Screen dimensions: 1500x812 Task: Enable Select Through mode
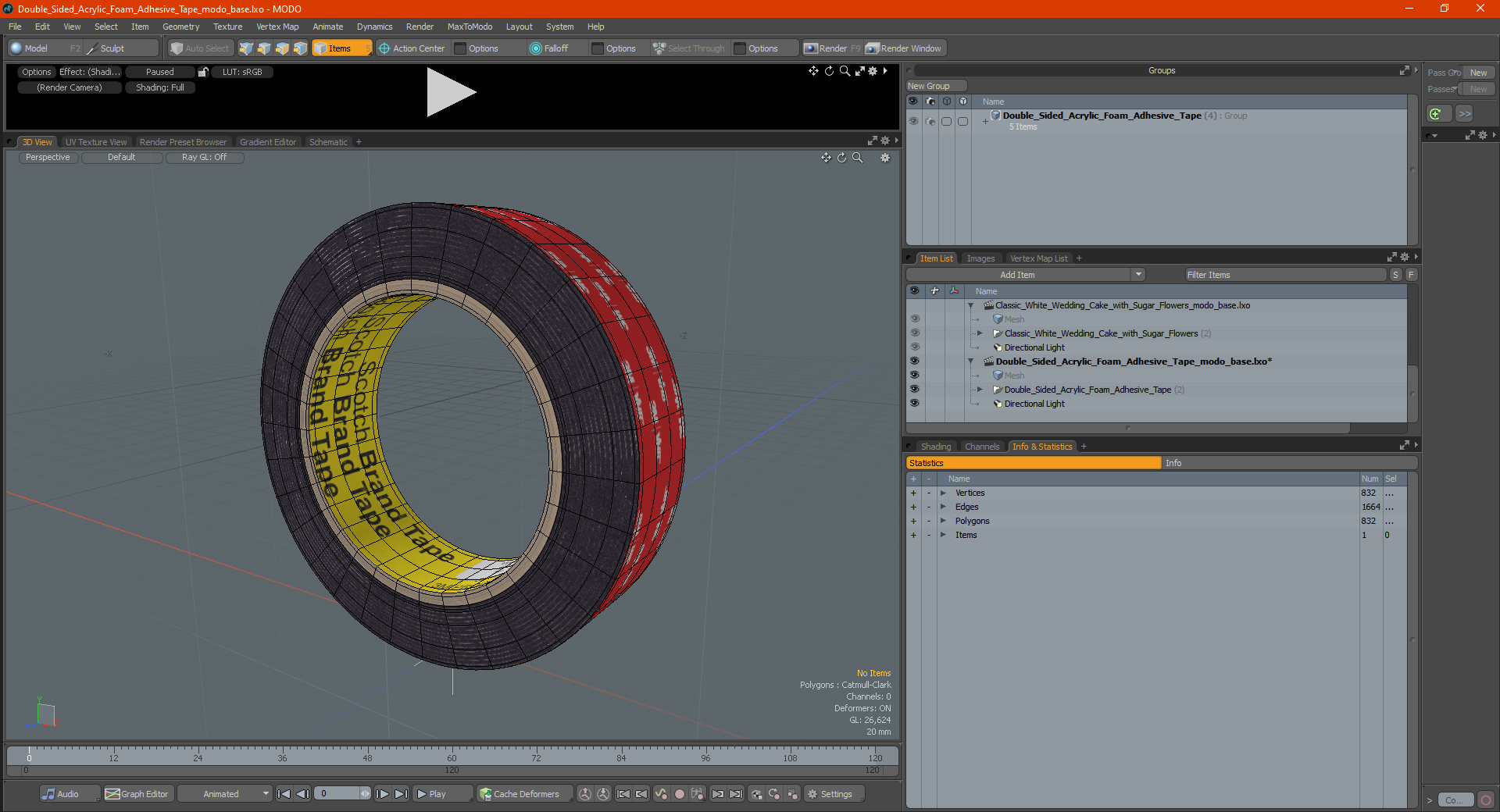(689, 48)
